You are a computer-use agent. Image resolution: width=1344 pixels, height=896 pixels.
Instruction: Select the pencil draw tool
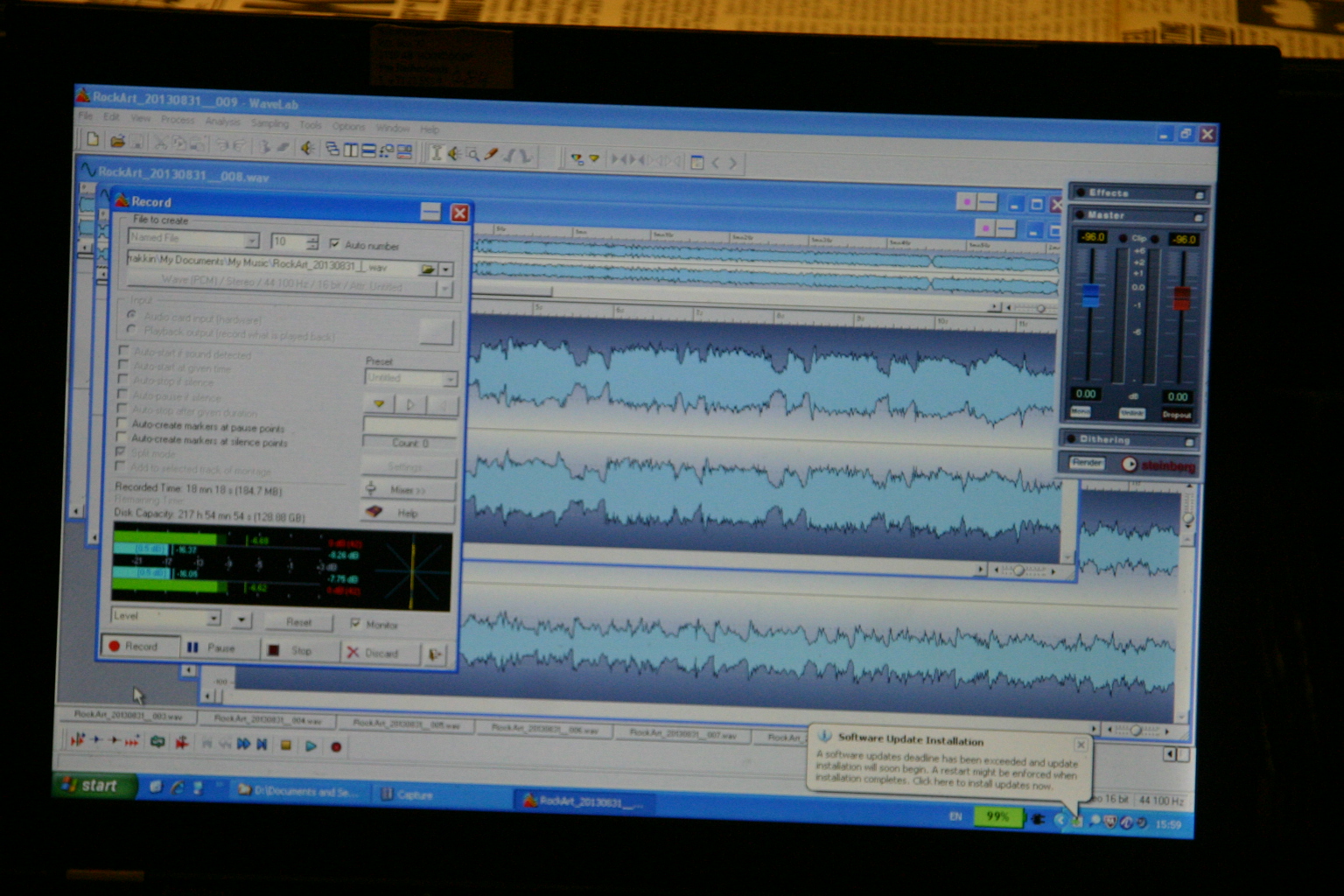[x=491, y=155]
